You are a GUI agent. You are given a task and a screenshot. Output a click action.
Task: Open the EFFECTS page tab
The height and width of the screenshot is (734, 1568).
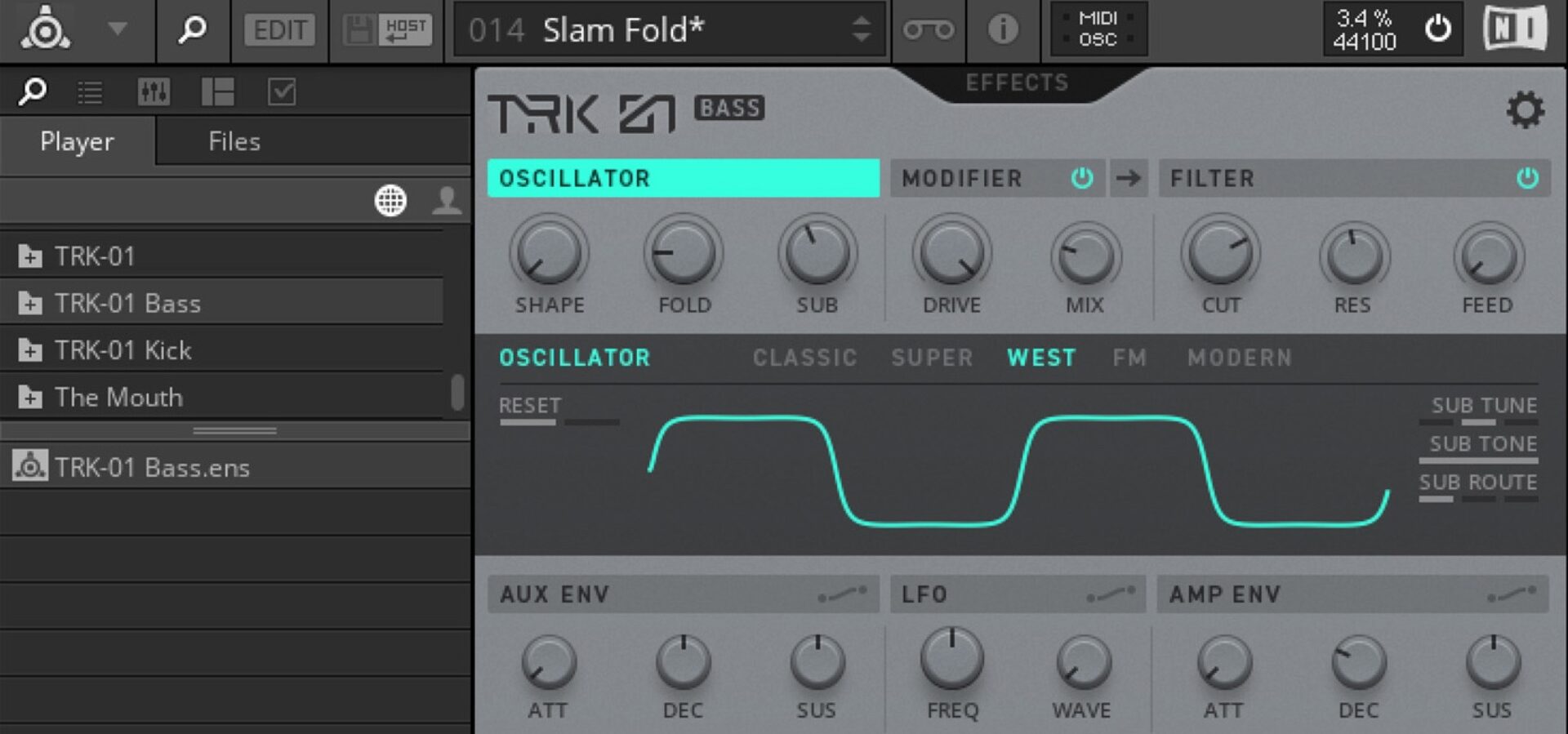point(1017,82)
